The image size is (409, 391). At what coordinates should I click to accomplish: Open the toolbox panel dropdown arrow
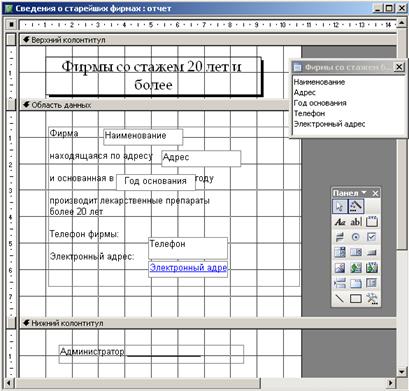(364, 193)
